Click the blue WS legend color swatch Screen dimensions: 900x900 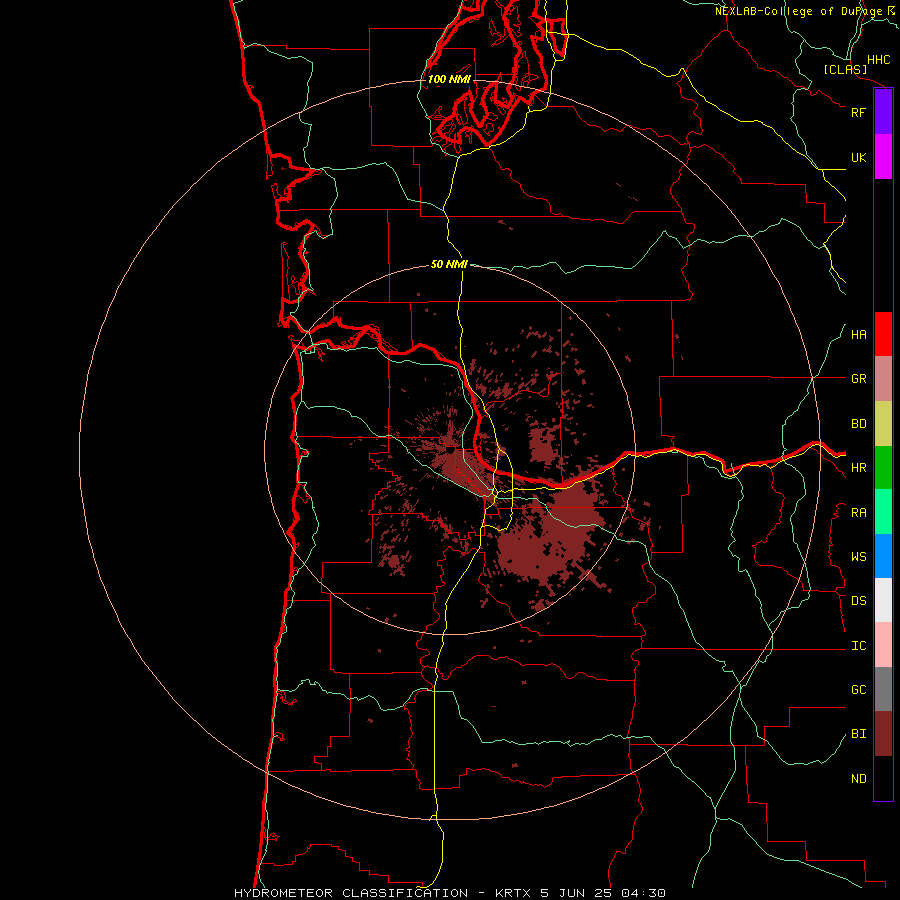883,556
